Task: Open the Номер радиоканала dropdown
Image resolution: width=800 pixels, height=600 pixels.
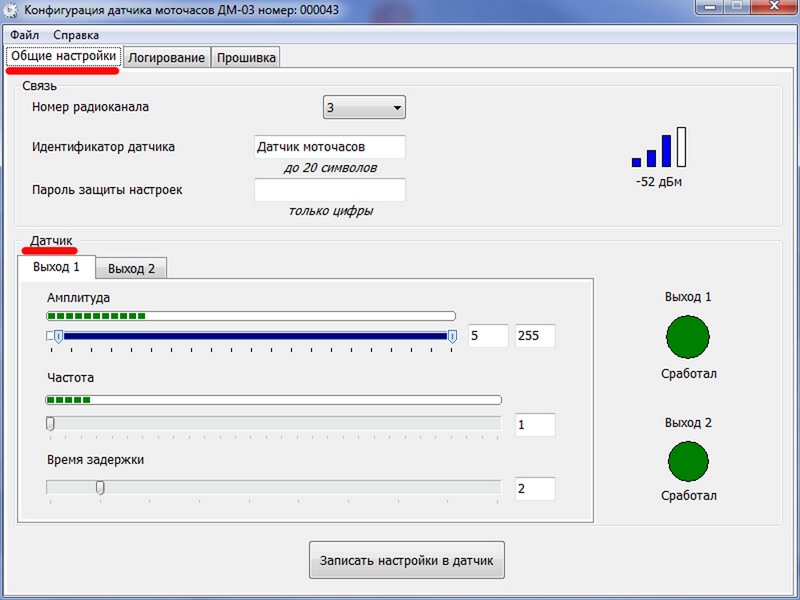Action: tap(364, 107)
